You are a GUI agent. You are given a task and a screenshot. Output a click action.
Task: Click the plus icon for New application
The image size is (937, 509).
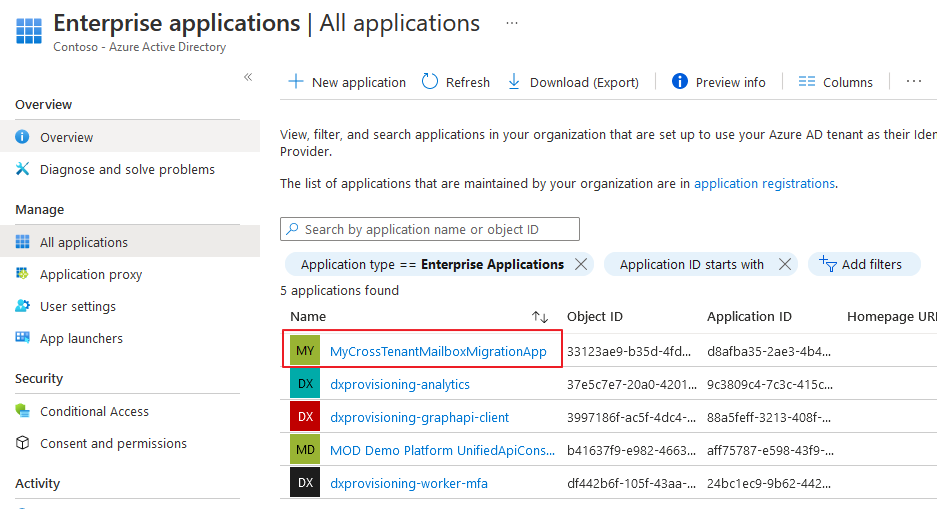tap(296, 81)
